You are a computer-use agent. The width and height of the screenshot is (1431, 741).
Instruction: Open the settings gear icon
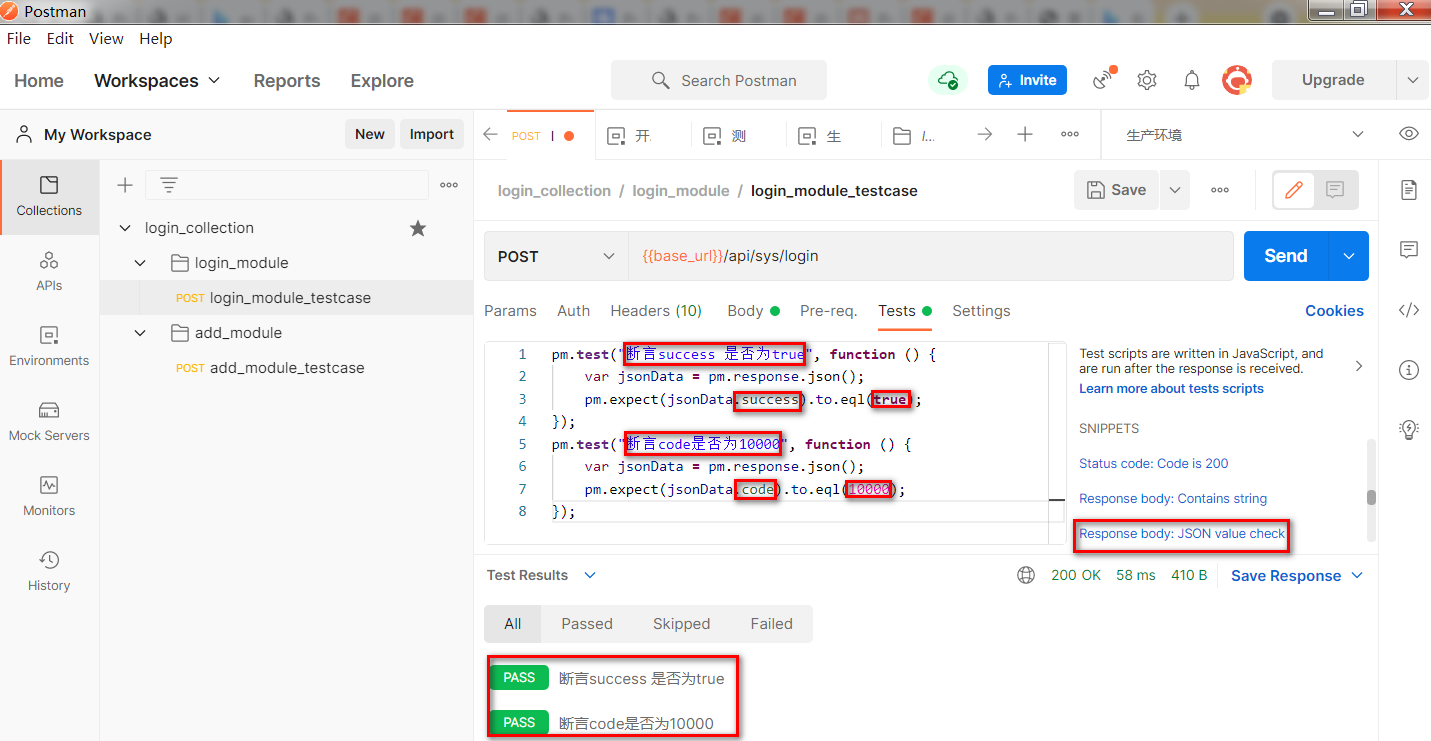click(x=1147, y=80)
